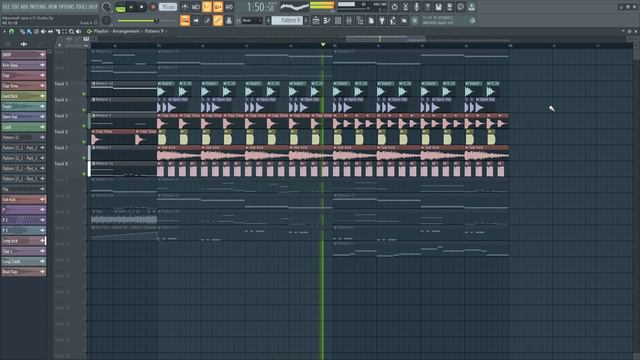This screenshot has height=360, width=640.
Task: Click the arrow right of pattern selector
Action: click(x=306, y=20)
